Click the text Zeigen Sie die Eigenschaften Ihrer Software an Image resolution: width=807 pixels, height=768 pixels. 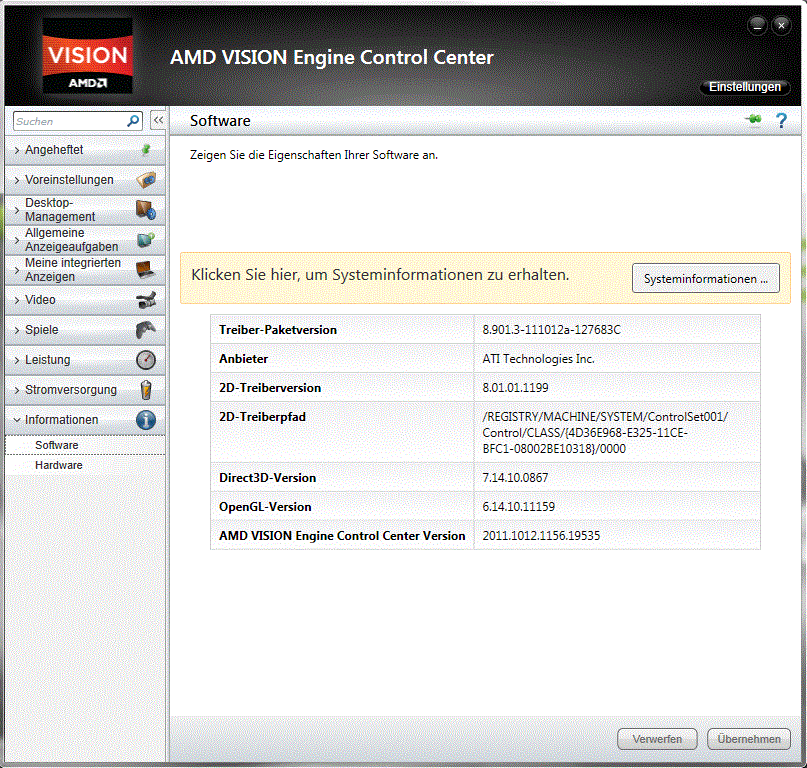[314, 155]
